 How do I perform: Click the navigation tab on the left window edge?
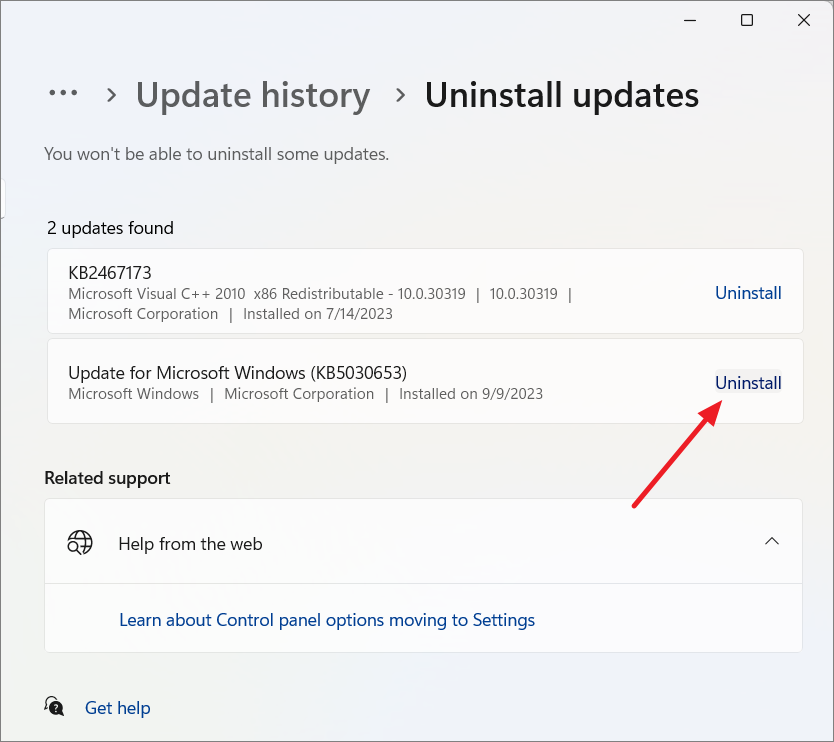pos(4,198)
